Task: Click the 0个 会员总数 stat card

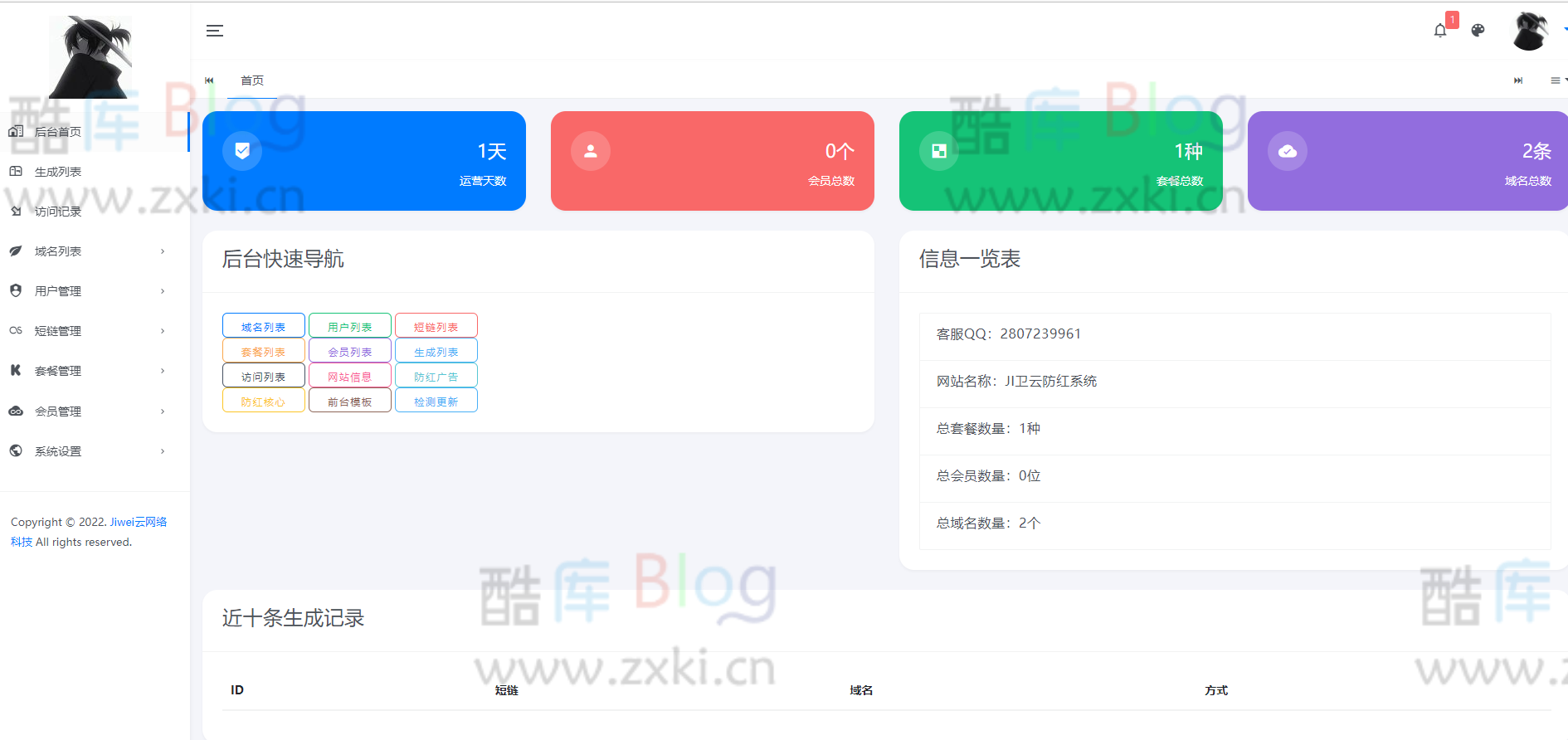Action: tap(713, 161)
